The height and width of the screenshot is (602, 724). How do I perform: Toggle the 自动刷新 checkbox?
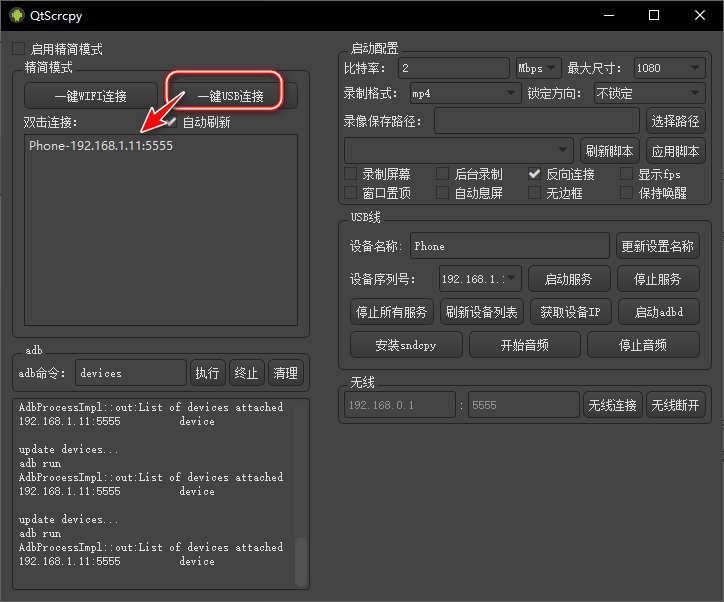tap(171, 122)
